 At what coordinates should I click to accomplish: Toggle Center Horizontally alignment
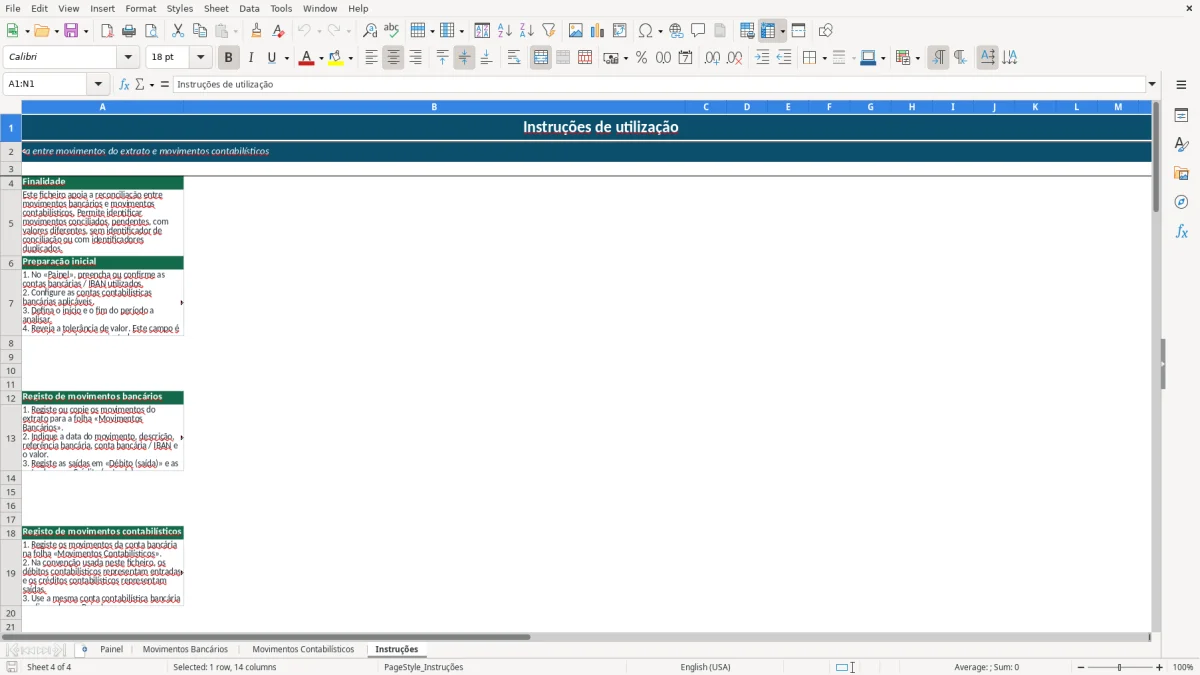click(x=394, y=58)
